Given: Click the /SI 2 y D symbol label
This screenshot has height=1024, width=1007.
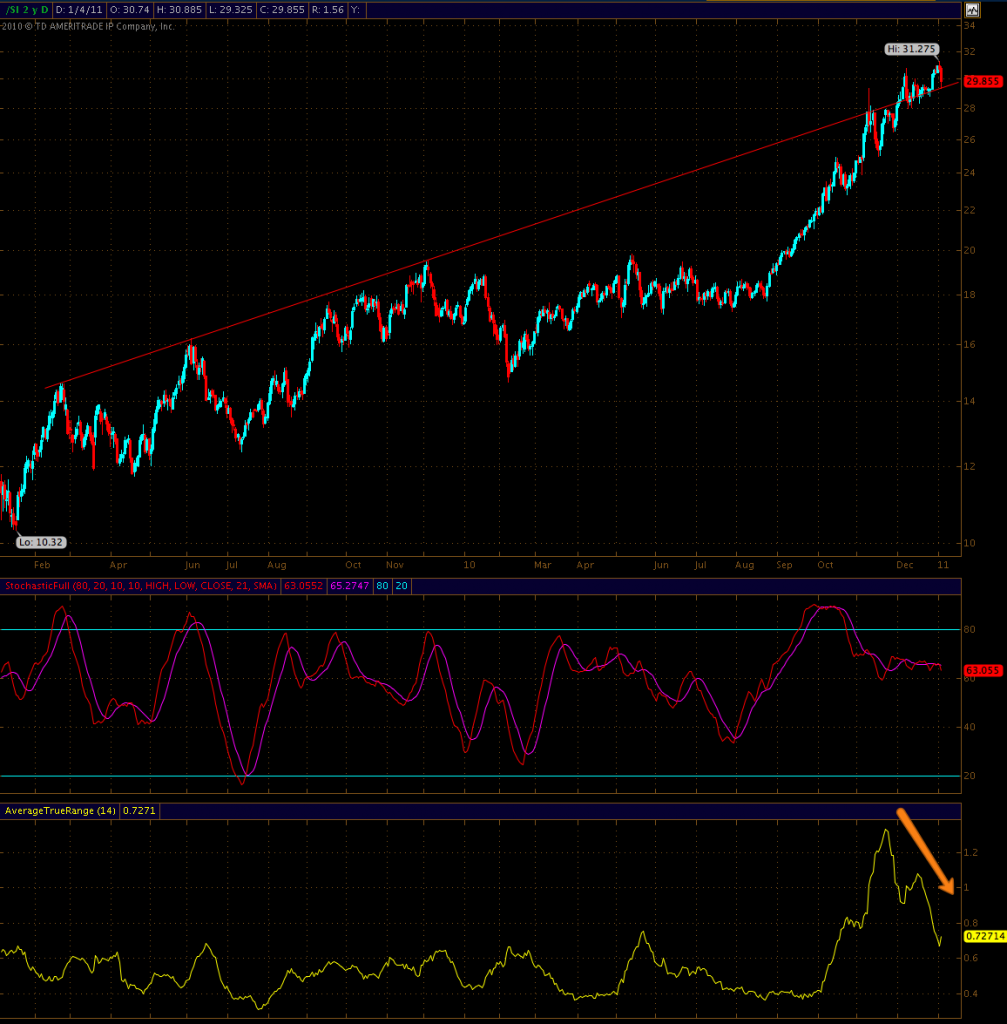Looking at the screenshot, I should pos(26,10).
